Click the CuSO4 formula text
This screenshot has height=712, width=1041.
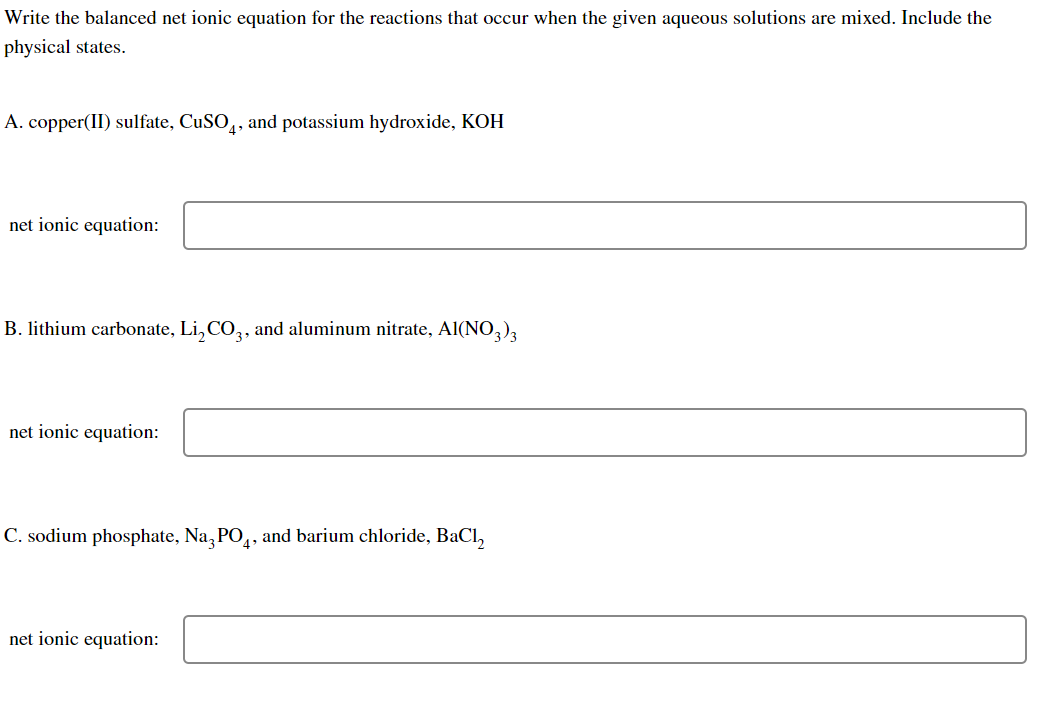(206, 122)
